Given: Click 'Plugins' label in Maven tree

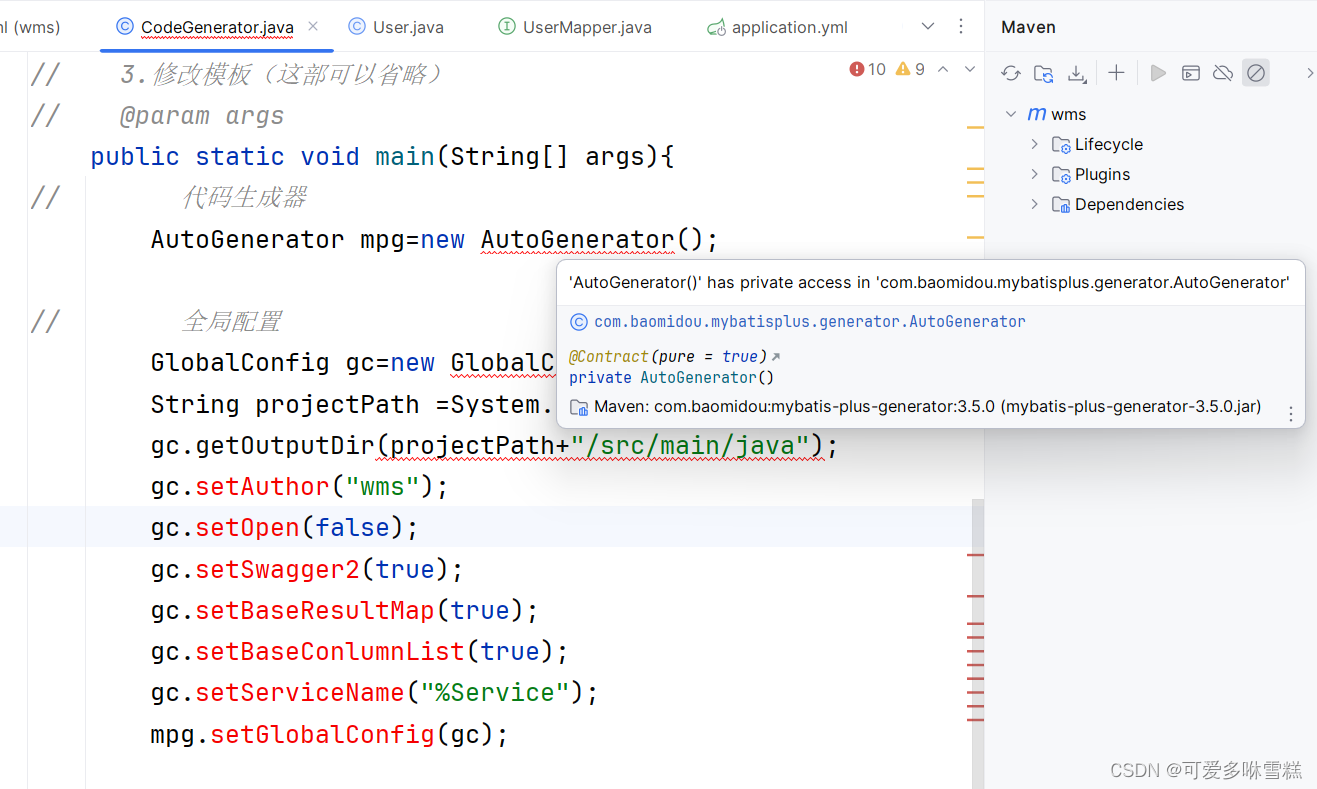Looking at the screenshot, I should tap(1102, 174).
